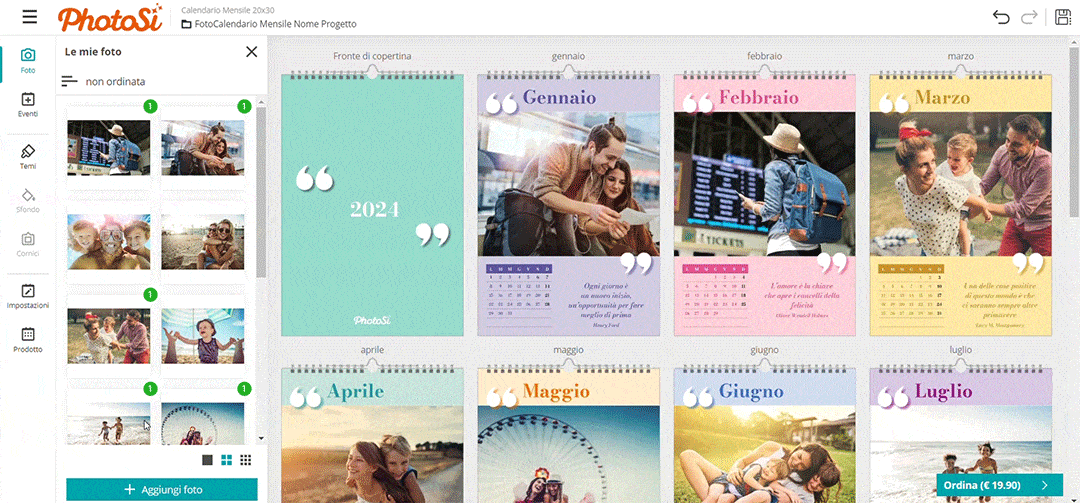Select the sunglasses women beach thumbnail
This screenshot has height=503, width=1080.
click(x=202, y=241)
